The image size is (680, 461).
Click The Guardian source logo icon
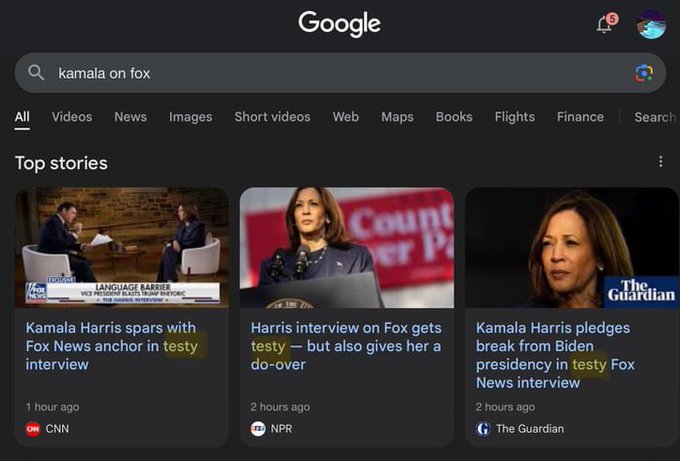point(483,429)
